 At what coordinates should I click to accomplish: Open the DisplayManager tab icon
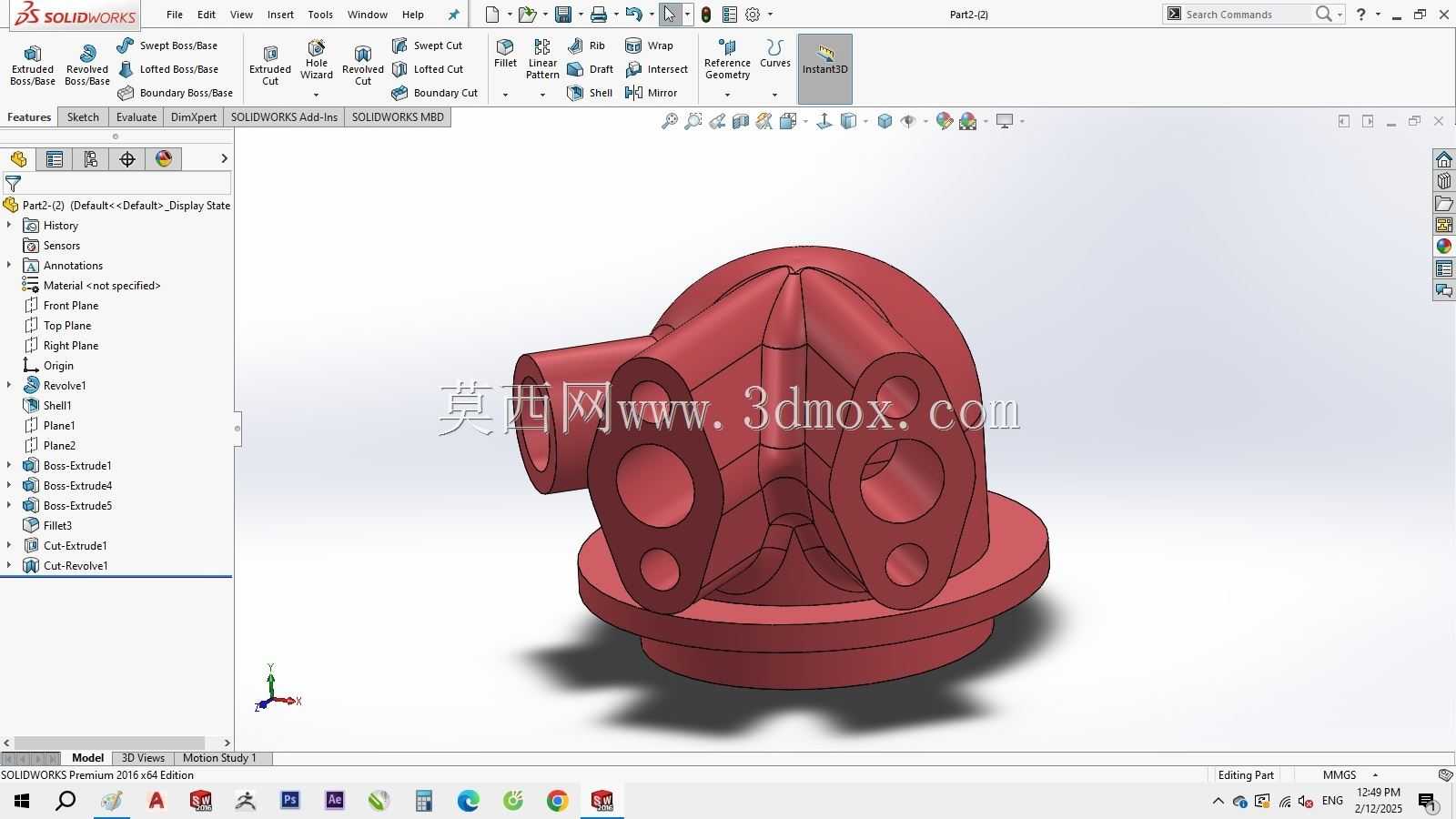[164, 159]
